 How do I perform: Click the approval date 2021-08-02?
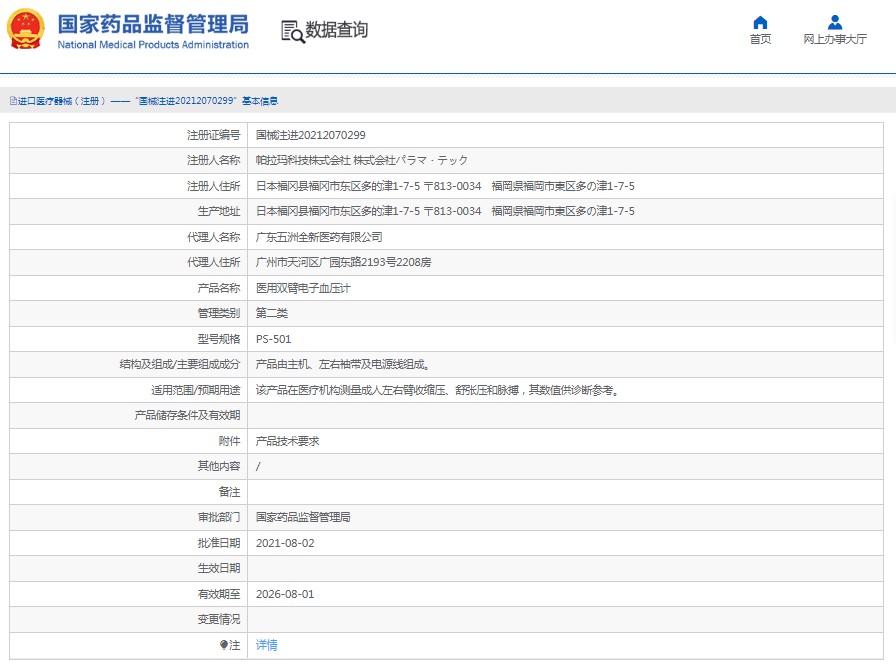(x=285, y=543)
